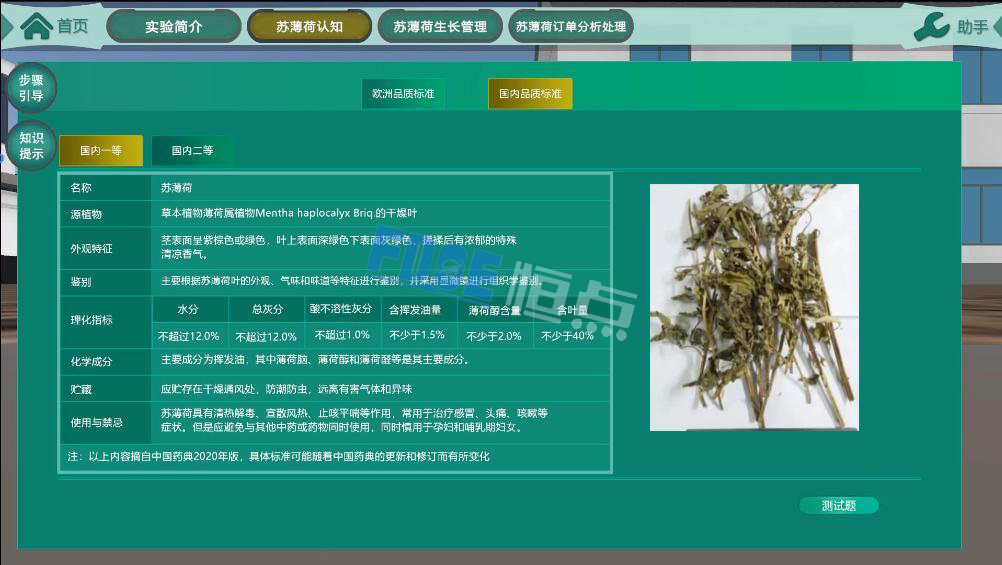Select 国内品质标准 option
The height and width of the screenshot is (565, 1002).
(530, 94)
